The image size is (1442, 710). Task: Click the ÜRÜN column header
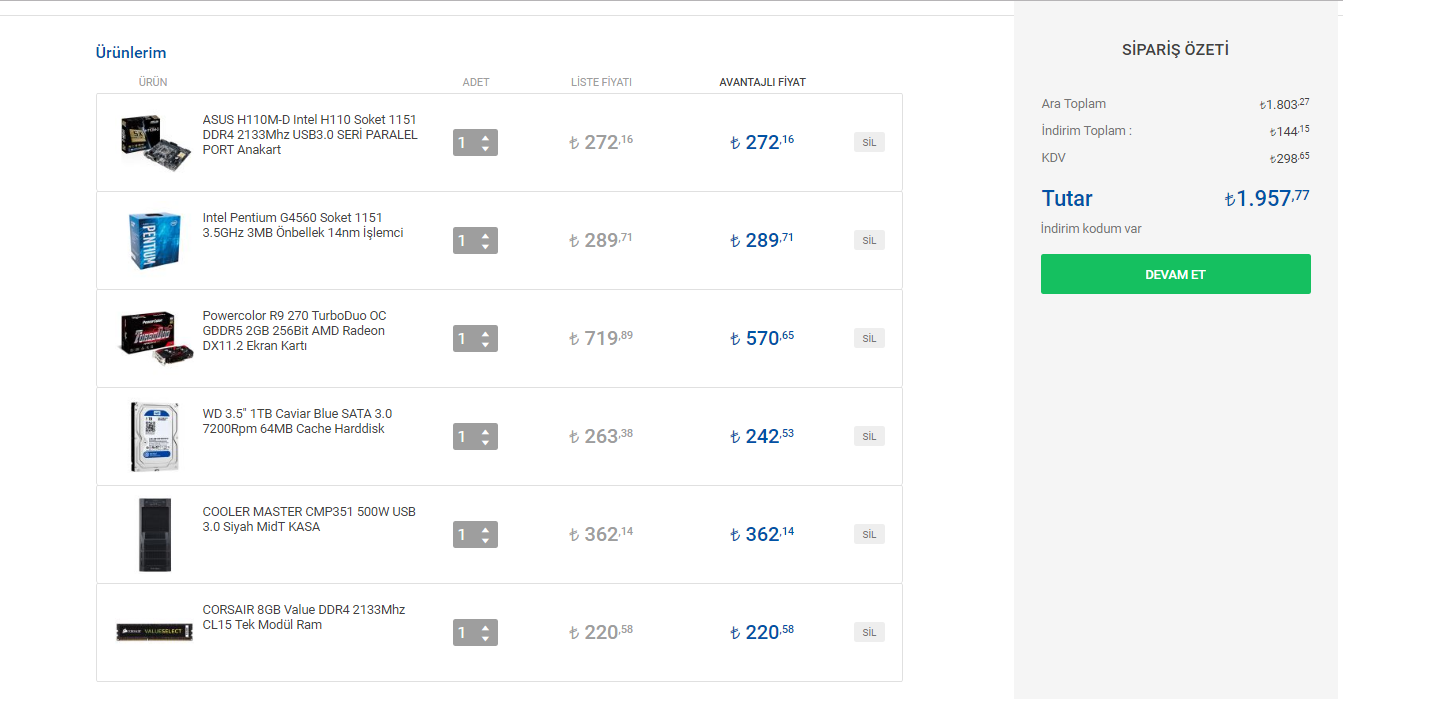(x=153, y=82)
